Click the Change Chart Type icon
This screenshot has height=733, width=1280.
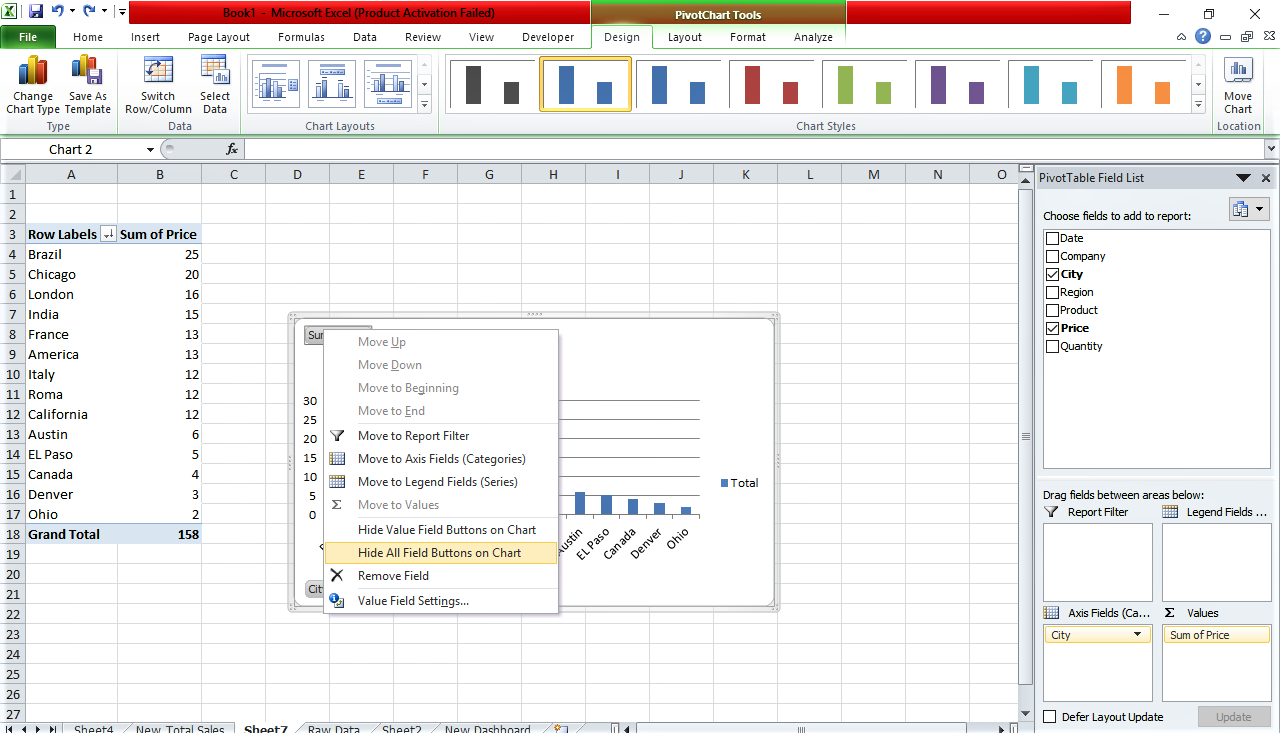(33, 72)
